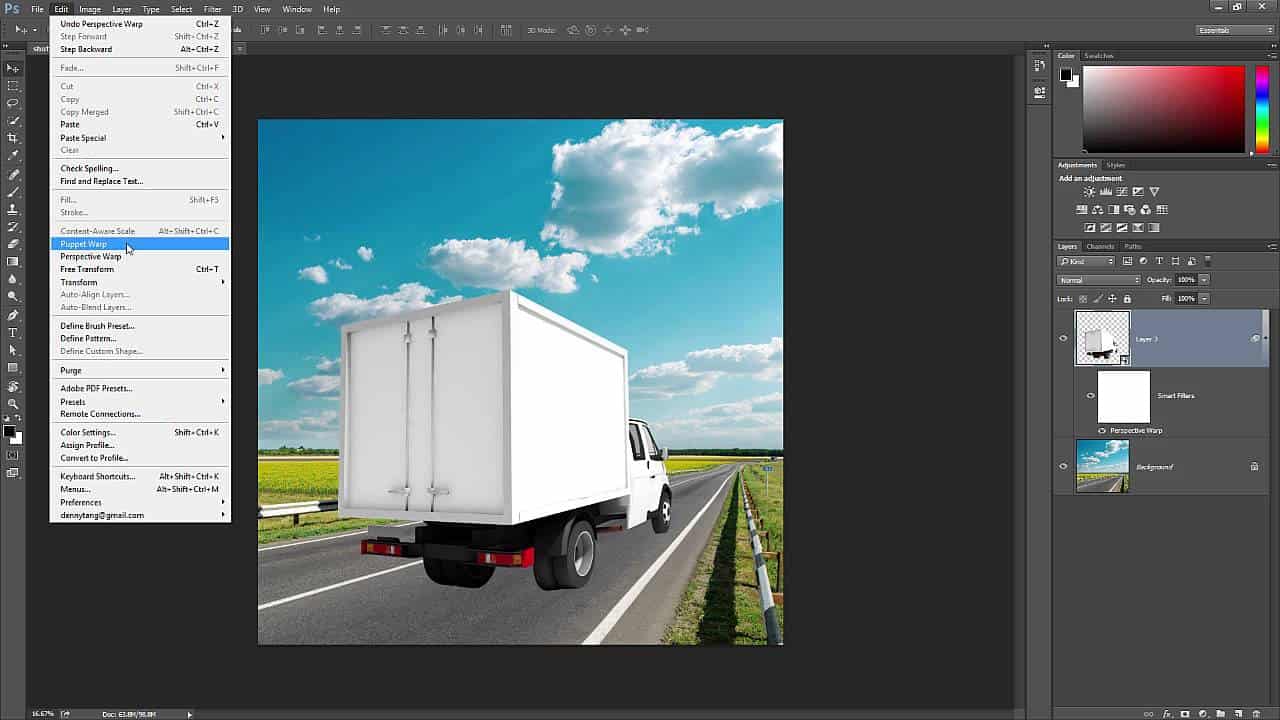Open the Swatches tab
This screenshot has width=1280, height=720.
[x=1098, y=56]
